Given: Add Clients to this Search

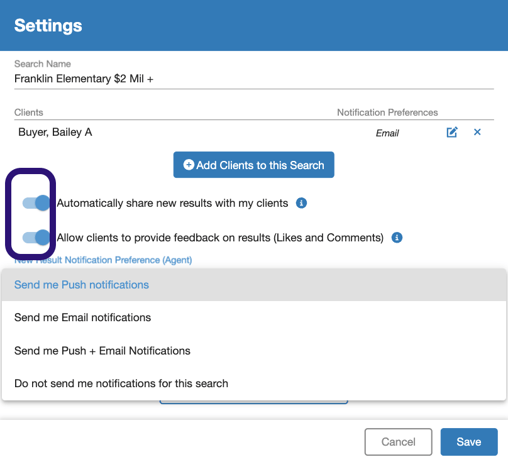Looking at the screenshot, I should 254,165.
